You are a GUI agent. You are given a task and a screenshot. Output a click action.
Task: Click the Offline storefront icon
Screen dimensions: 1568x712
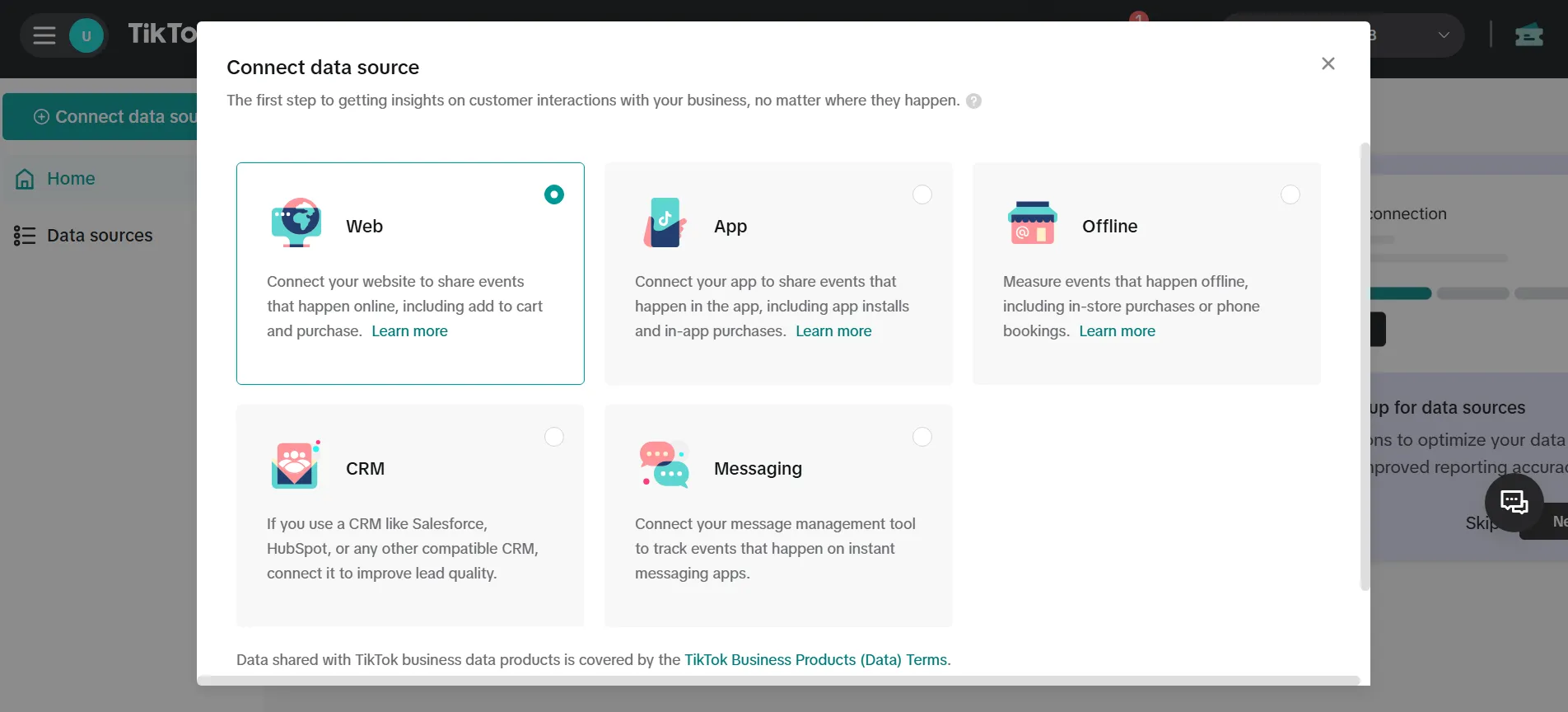click(1032, 222)
